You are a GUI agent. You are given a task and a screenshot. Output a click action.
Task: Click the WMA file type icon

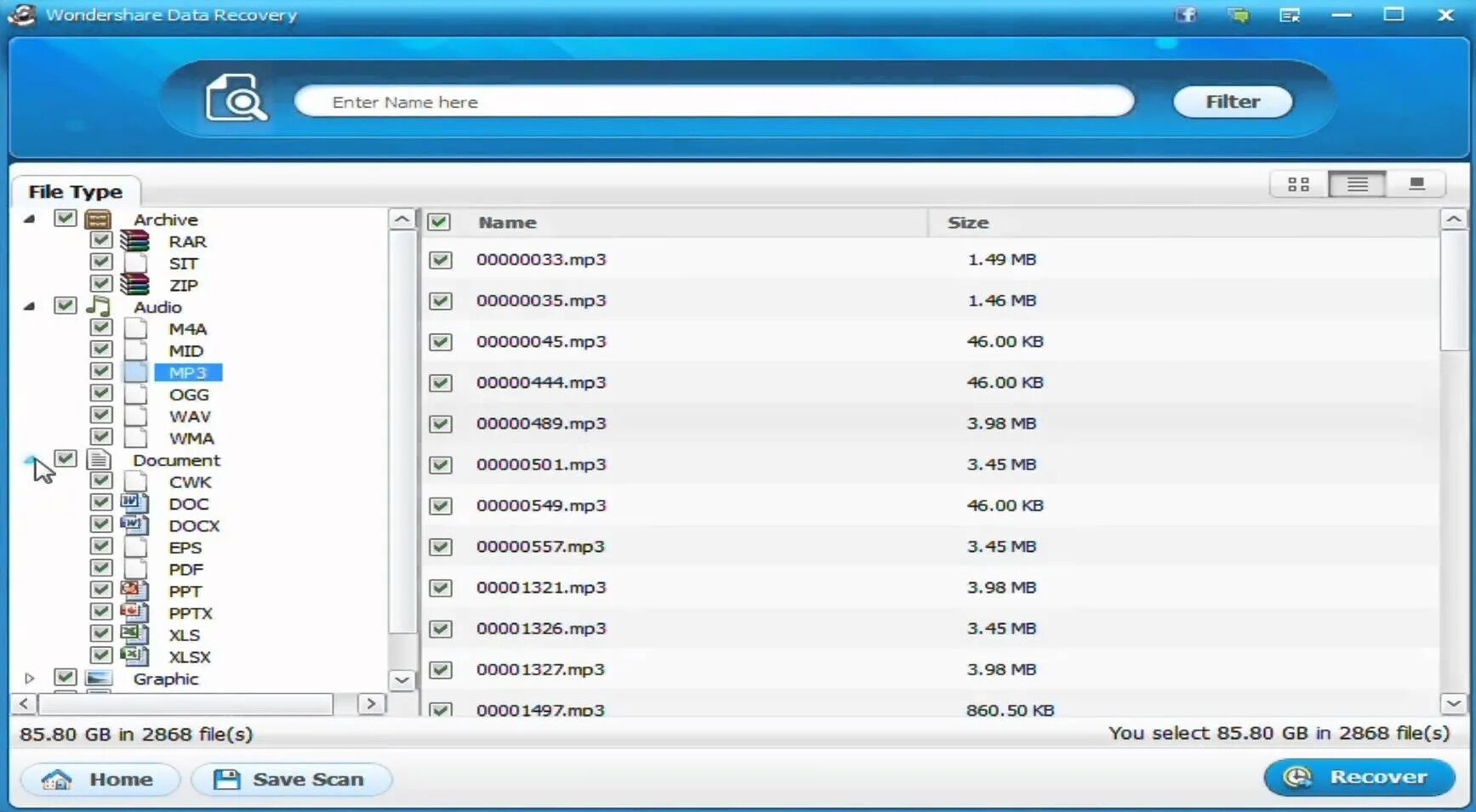click(134, 438)
